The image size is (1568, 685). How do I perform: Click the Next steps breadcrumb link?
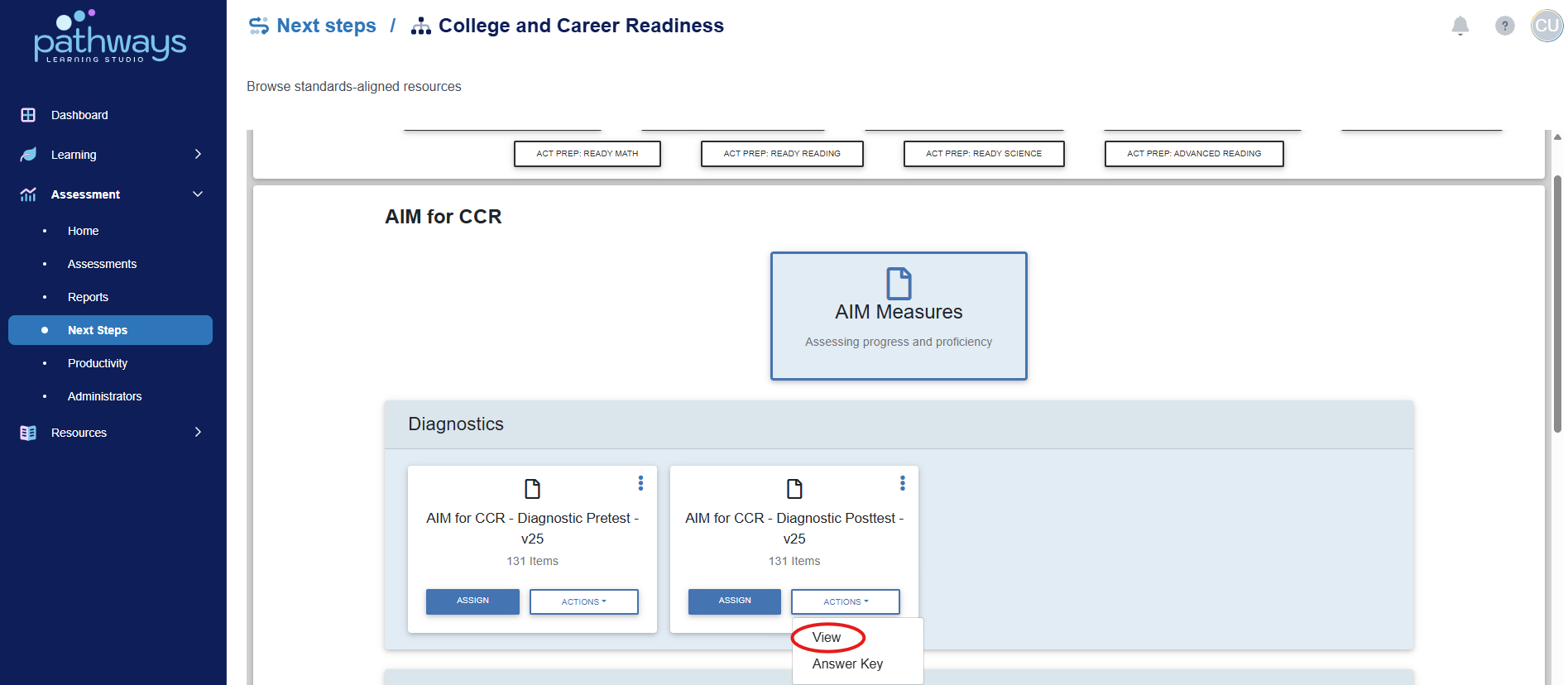tap(326, 26)
